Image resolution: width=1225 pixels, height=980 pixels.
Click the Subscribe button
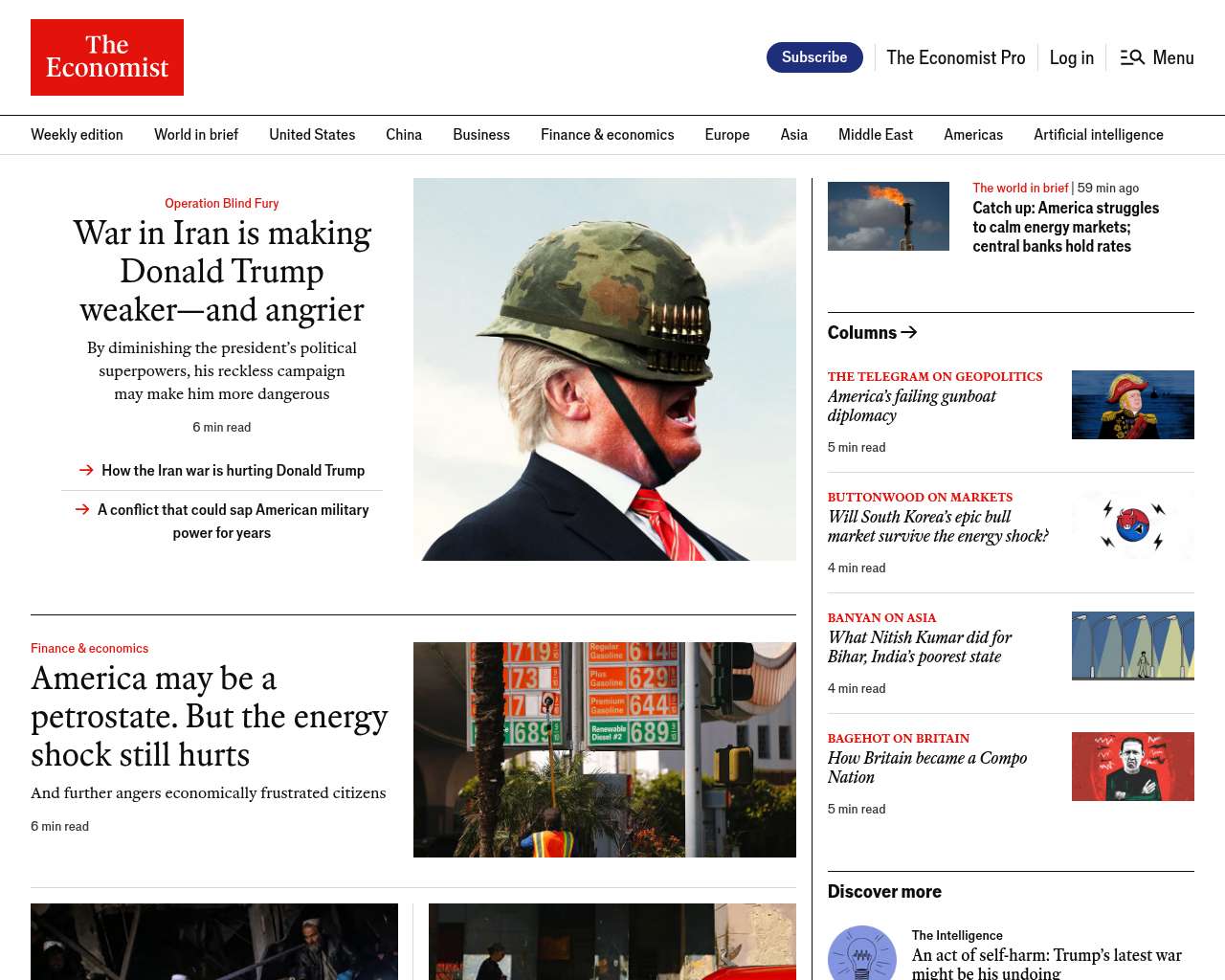(x=814, y=57)
